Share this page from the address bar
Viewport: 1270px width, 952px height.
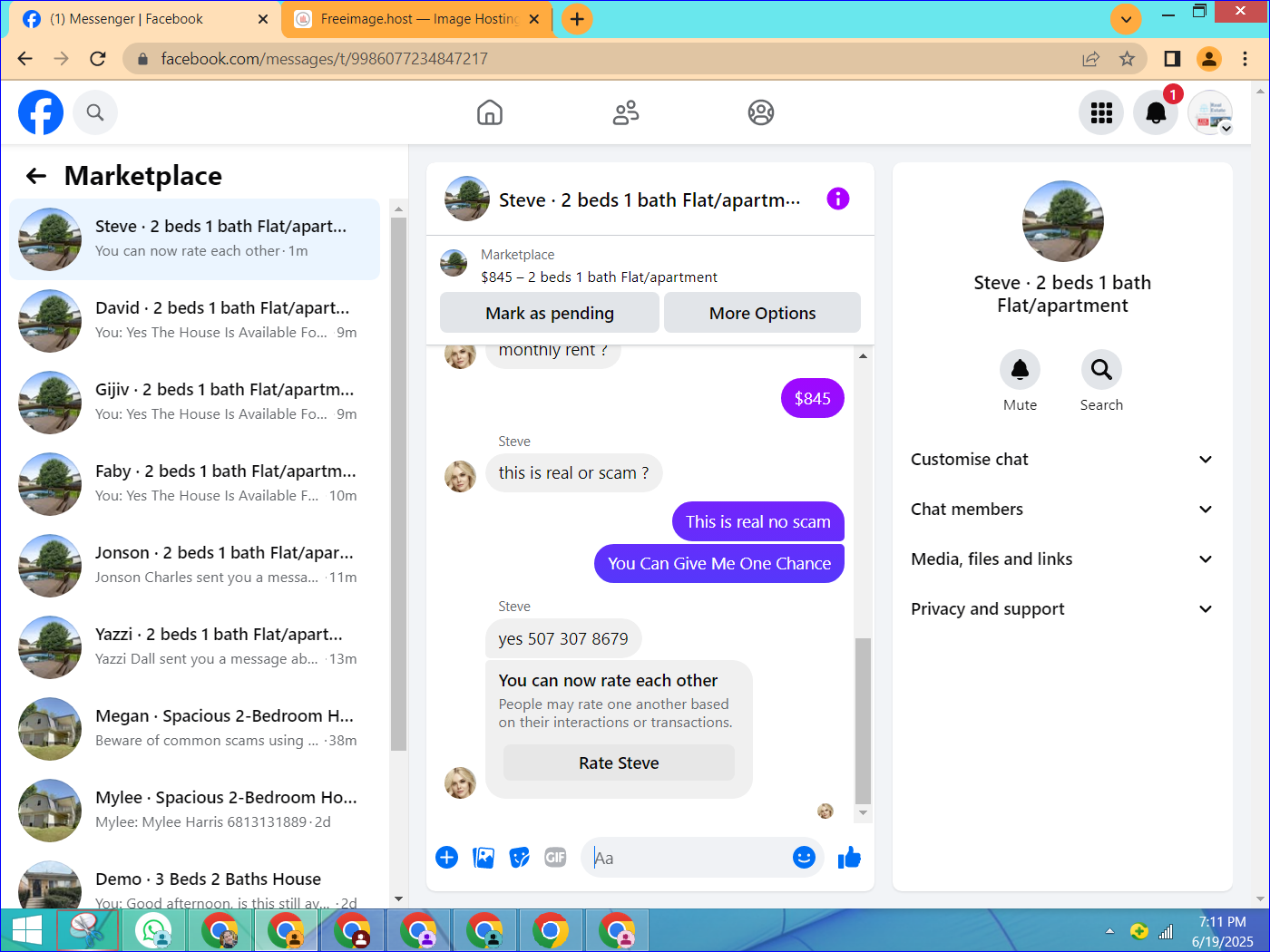click(x=1090, y=59)
